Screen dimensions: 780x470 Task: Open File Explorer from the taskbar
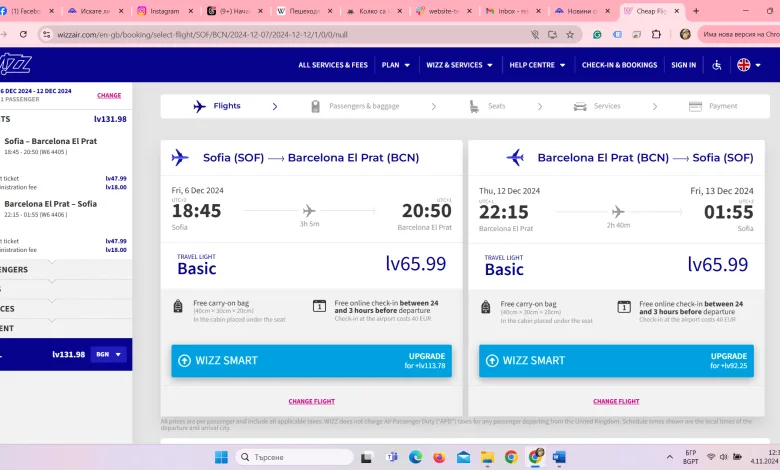coord(487,457)
